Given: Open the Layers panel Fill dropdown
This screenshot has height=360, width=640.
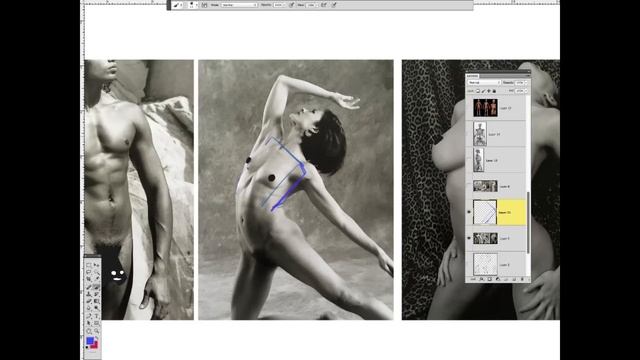Looking at the screenshot, I should (x=526, y=91).
